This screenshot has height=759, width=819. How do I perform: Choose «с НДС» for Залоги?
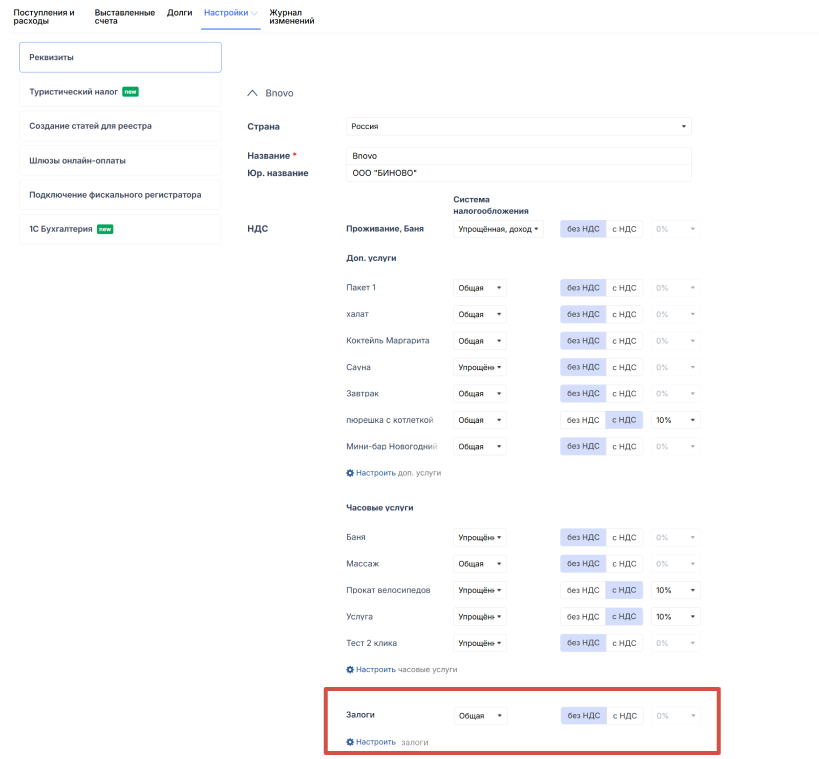click(x=624, y=716)
